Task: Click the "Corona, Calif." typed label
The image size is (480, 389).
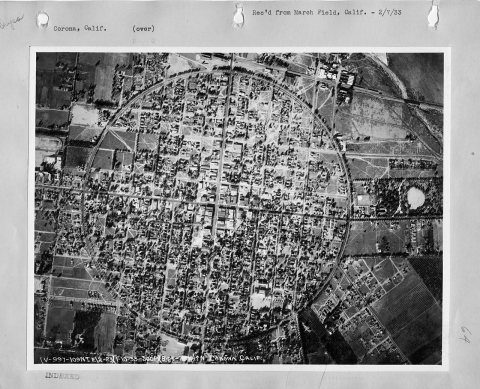Action: (x=80, y=29)
